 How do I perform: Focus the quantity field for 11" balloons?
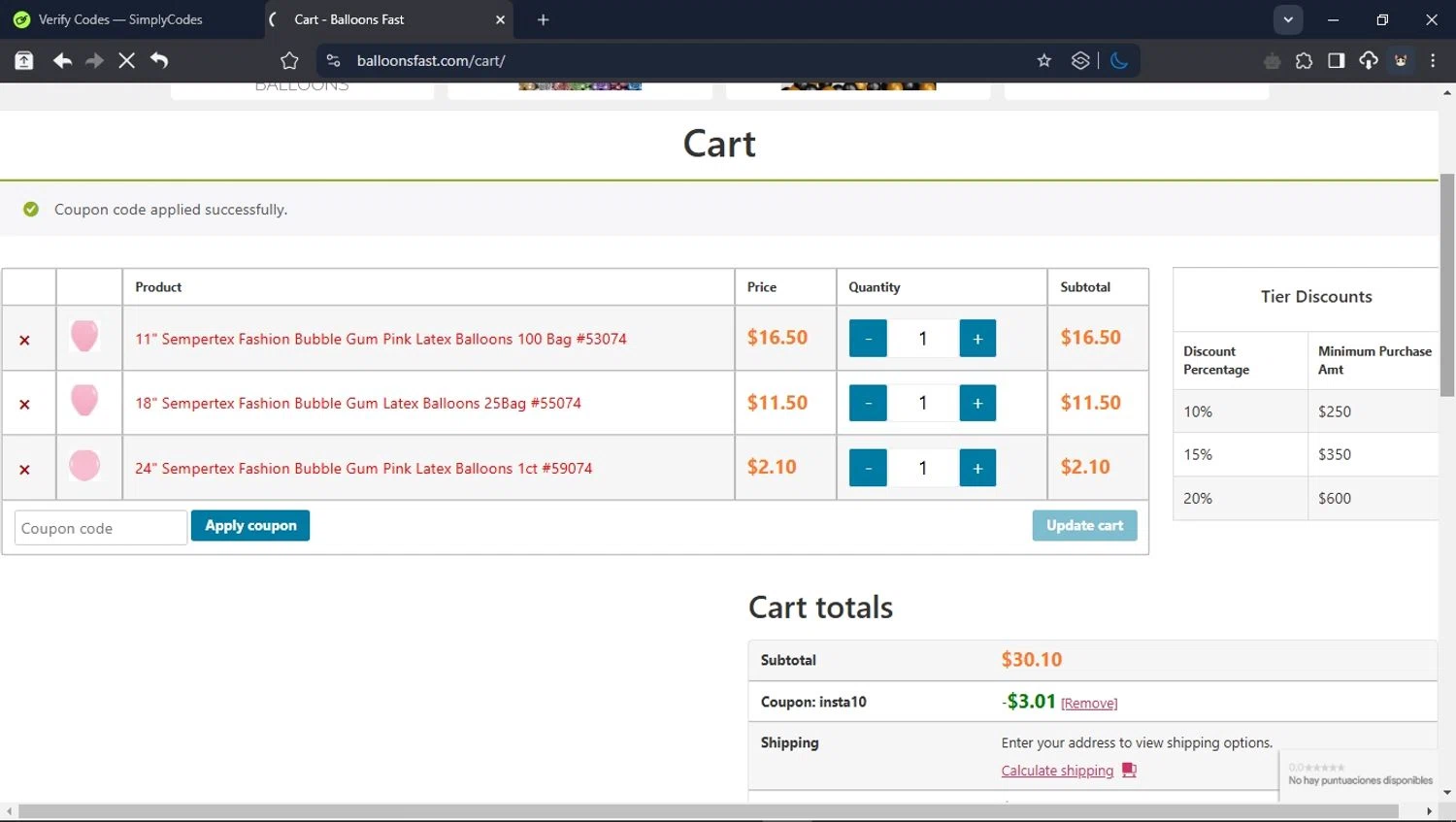tap(923, 338)
